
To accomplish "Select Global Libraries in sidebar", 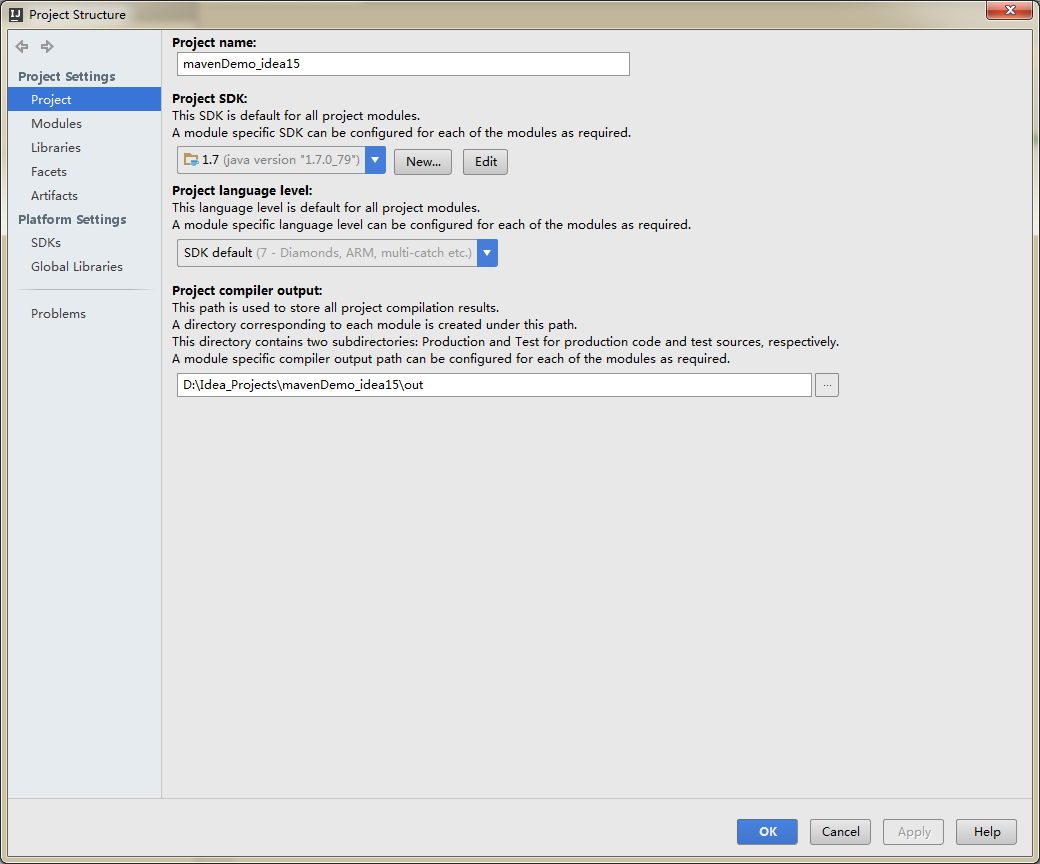I will click(x=77, y=267).
